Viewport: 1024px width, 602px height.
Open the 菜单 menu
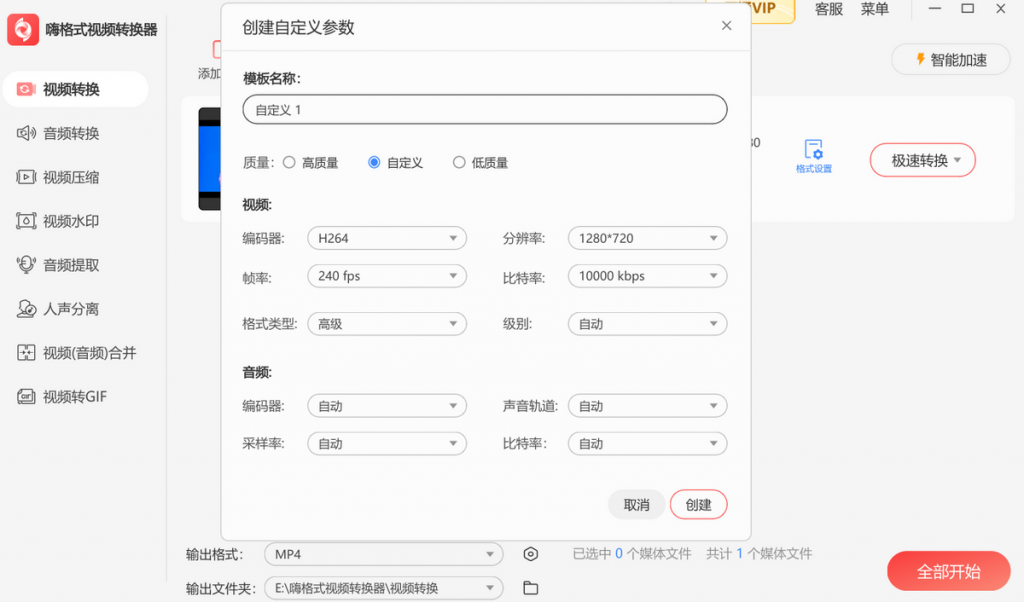874,9
